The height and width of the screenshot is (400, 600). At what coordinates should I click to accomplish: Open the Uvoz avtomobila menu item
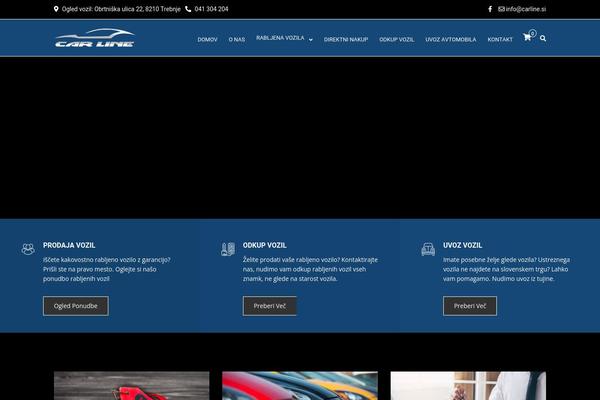(x=451, y=39)
